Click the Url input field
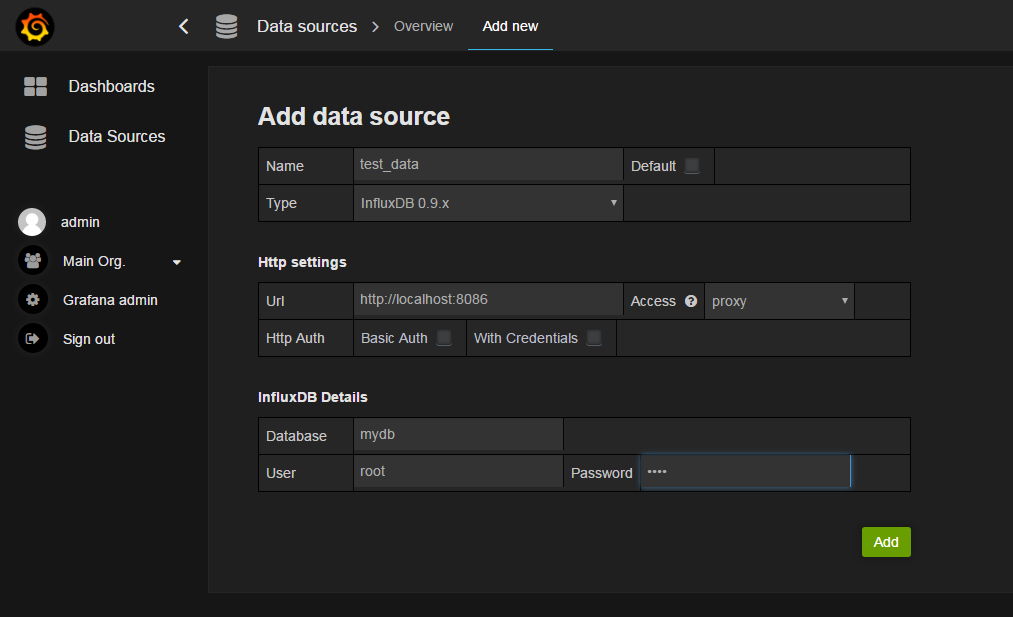 489,299
